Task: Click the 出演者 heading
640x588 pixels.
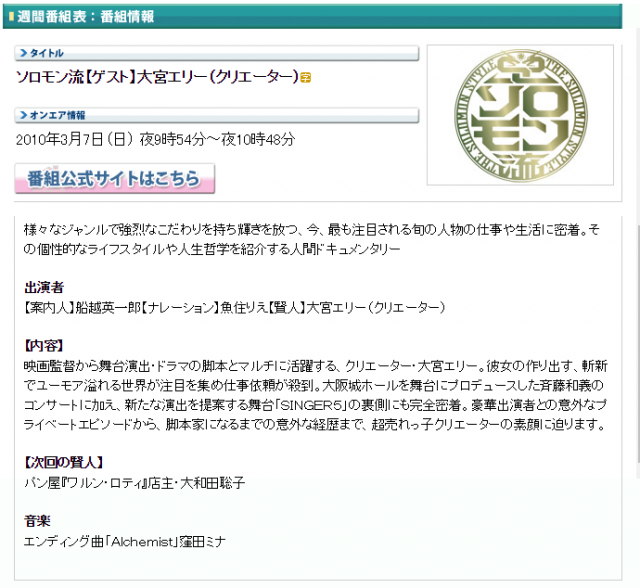Action: pyautogui.click(x=44, y=287)
